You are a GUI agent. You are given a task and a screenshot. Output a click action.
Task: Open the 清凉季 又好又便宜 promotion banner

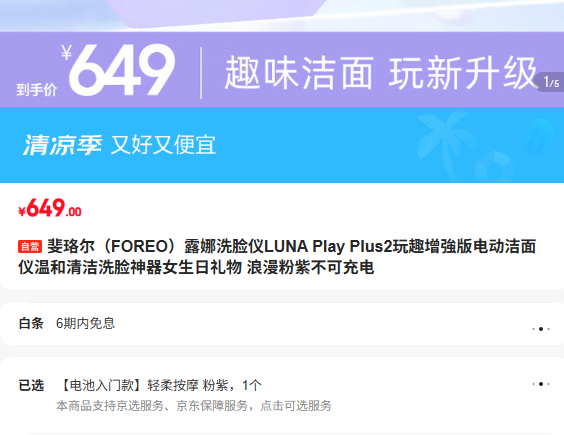[x=282, y=145]
